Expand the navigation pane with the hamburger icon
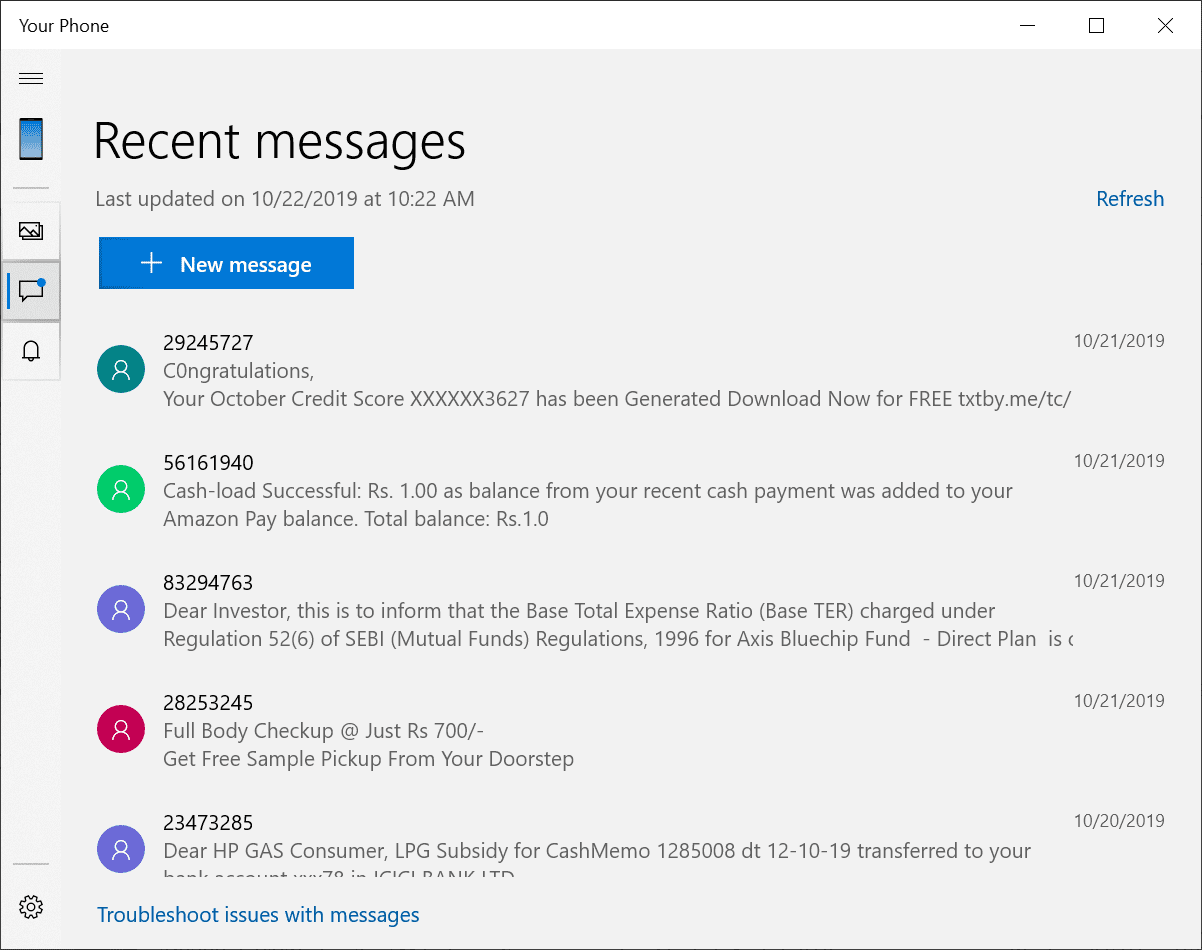Image resolution: width=1202 pixels, height=950 pixels. [31, 78]
